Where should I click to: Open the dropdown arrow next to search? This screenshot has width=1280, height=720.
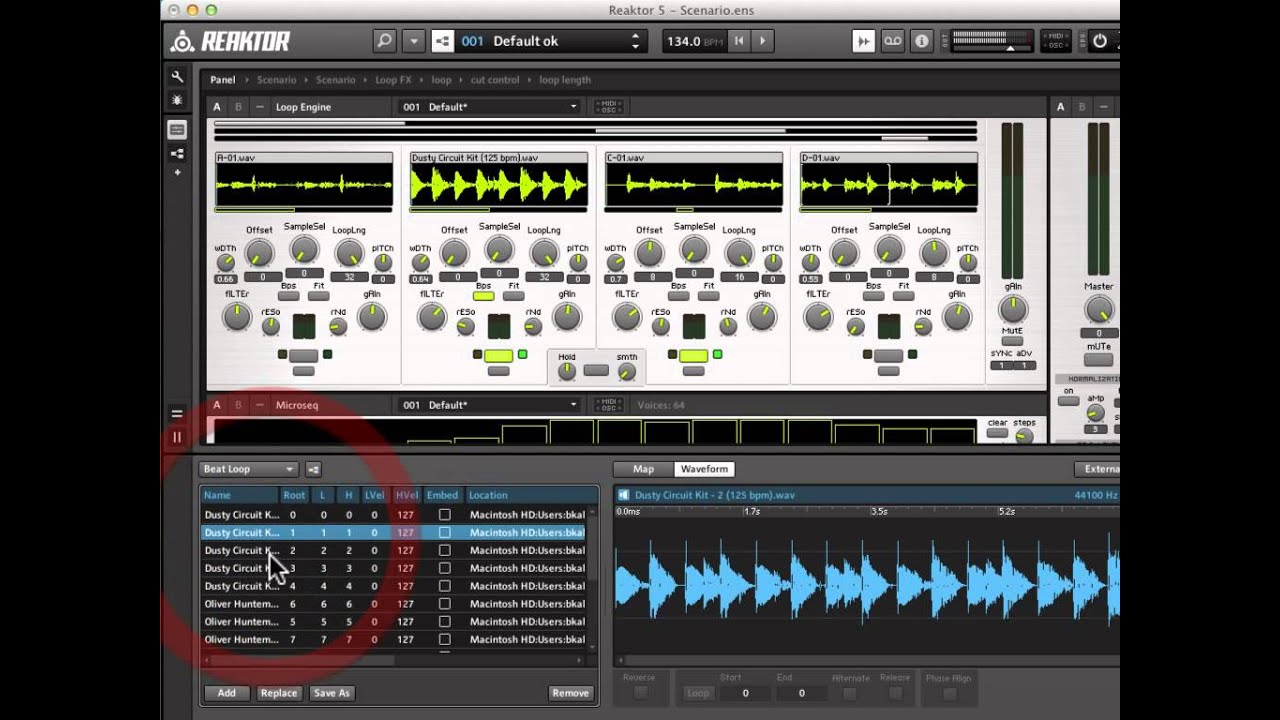click(x=413, y=41)
